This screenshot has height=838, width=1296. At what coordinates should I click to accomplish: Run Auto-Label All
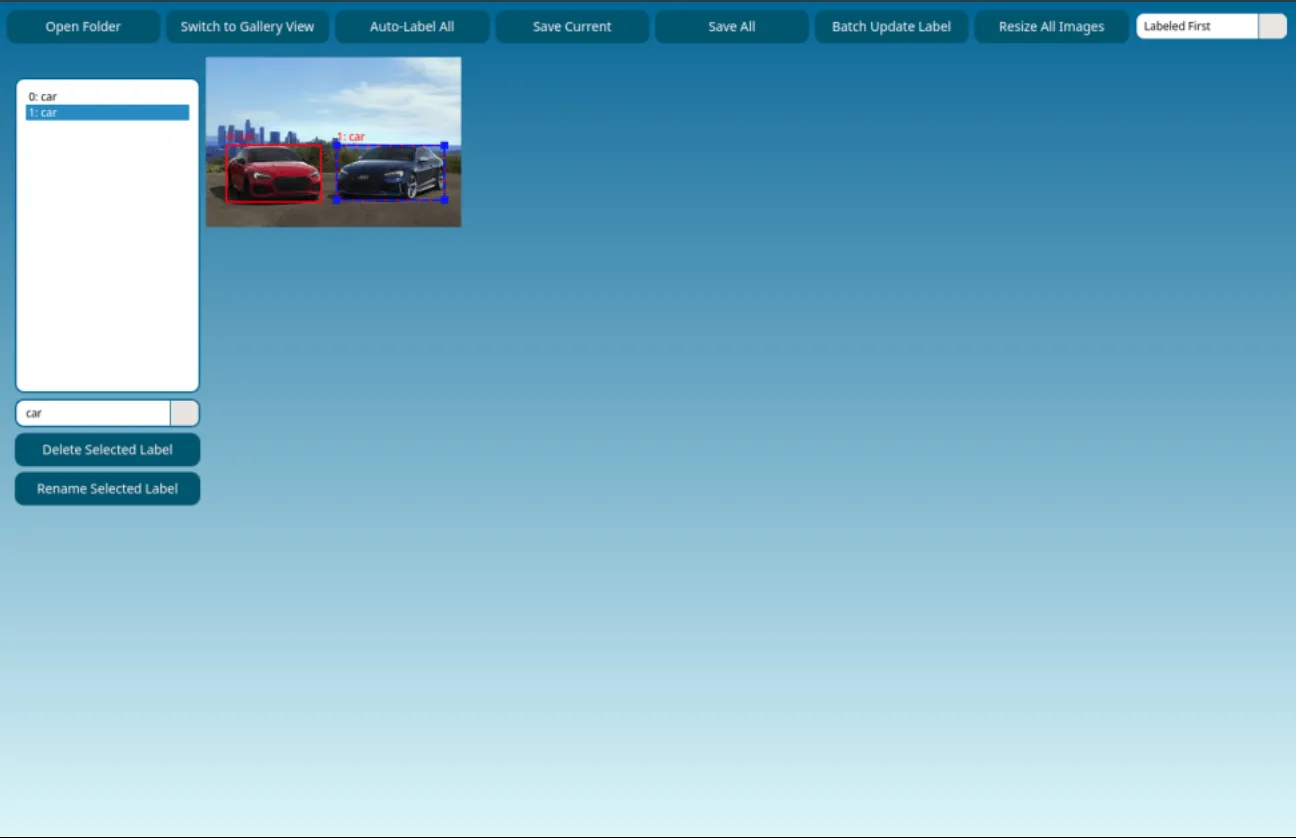(x=412, y=27)
